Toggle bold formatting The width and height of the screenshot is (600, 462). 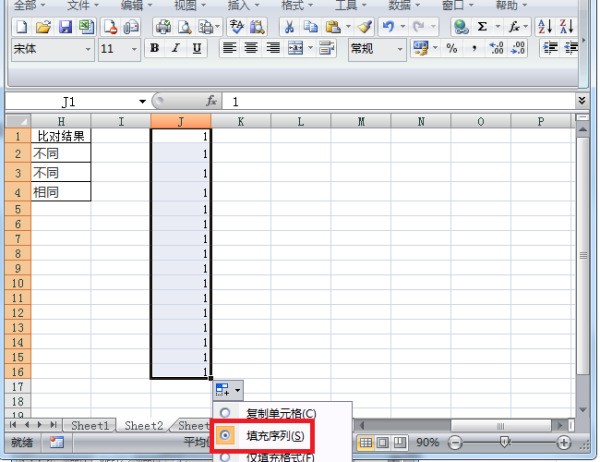tap(155, 48)
